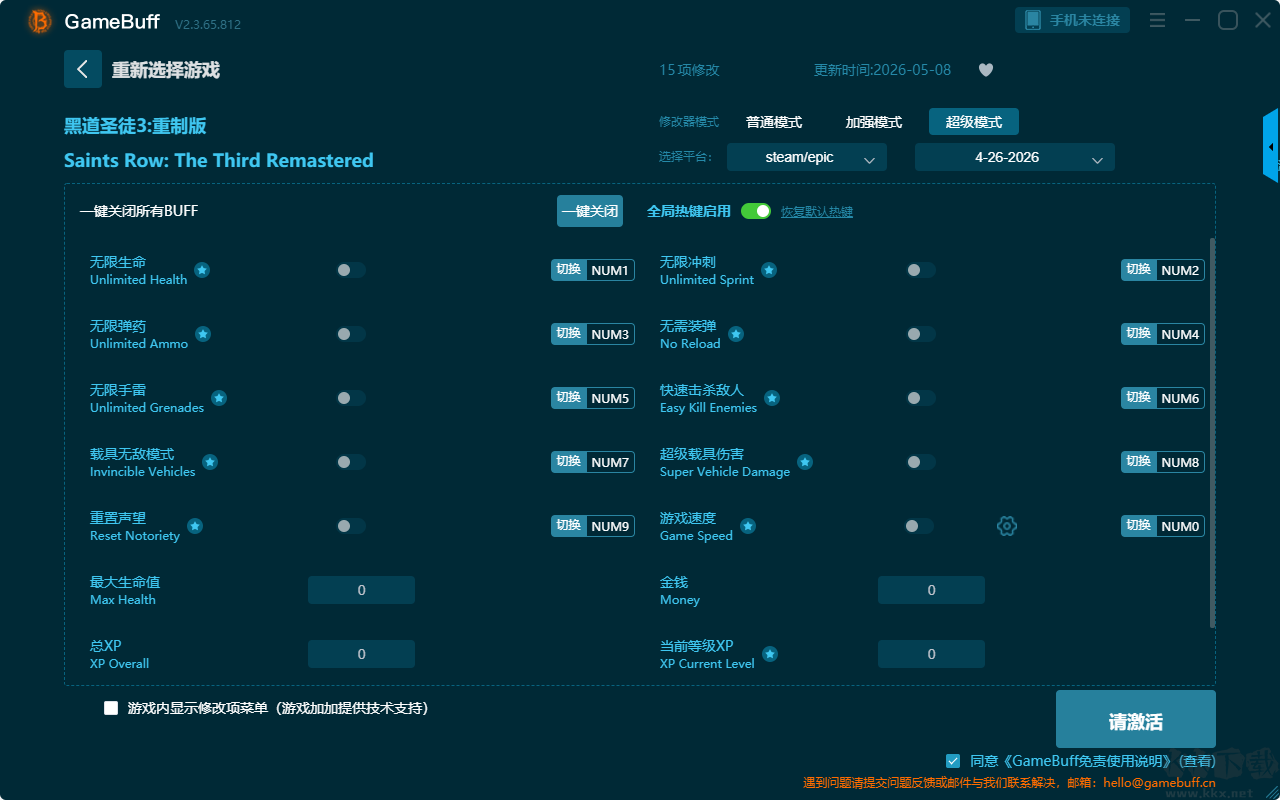Screen dimensions: 1280x800
Task: Click the 更新时间:2026-05-08 text
Action: pos(882,70)
